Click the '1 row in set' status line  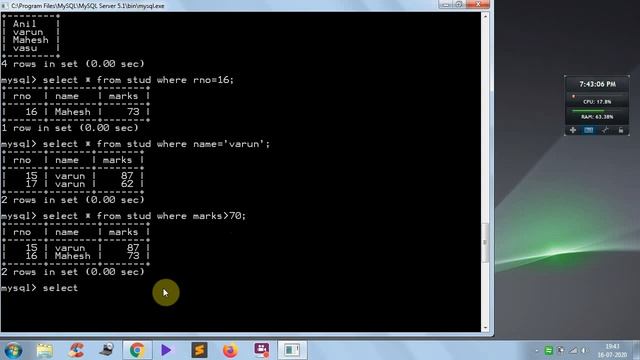point(70,128)
